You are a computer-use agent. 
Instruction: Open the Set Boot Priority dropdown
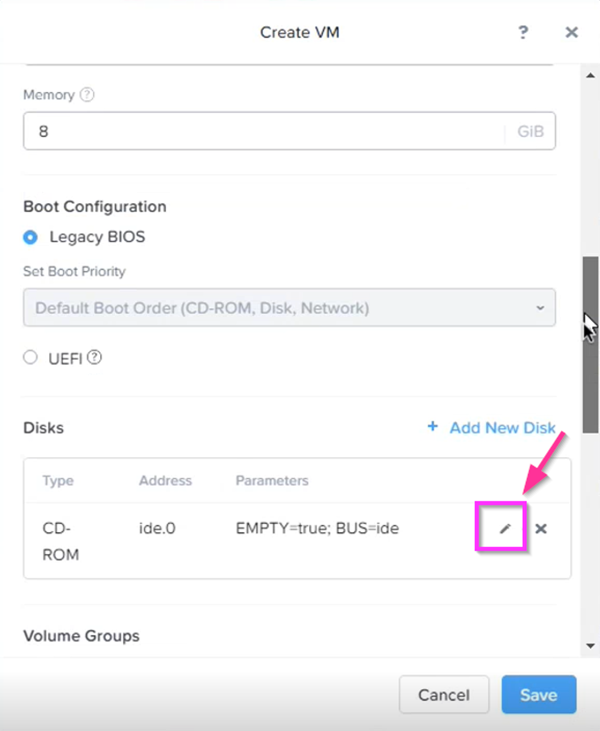tap(289, 308)
